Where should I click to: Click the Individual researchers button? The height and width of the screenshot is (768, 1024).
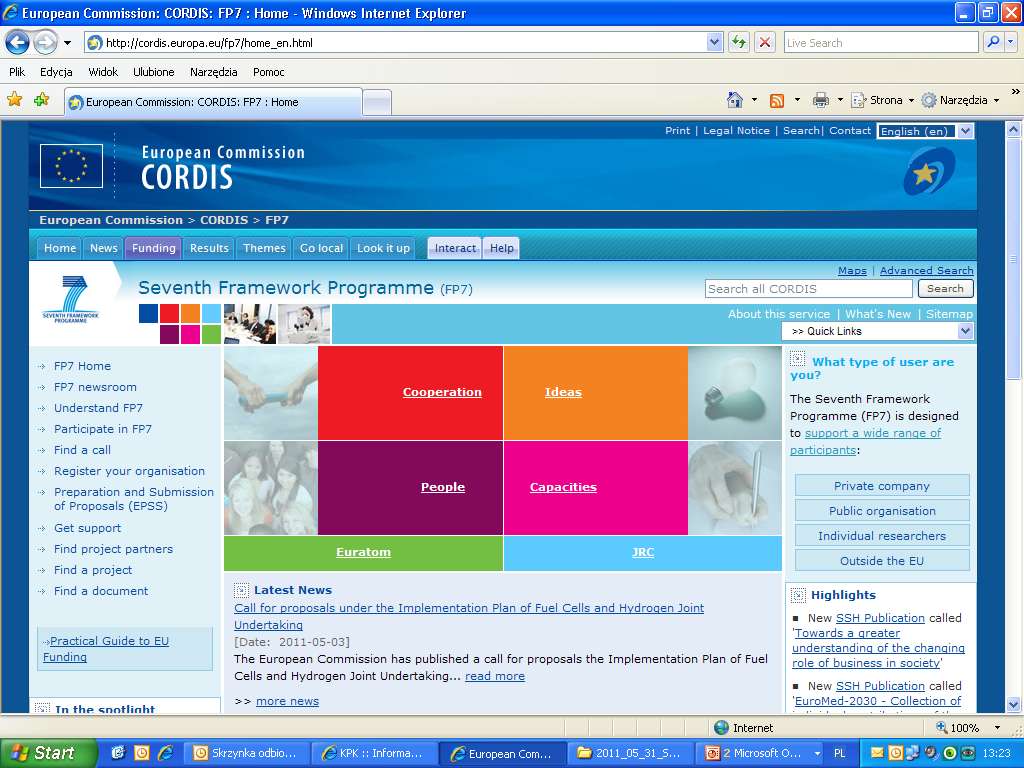[882, 536]
